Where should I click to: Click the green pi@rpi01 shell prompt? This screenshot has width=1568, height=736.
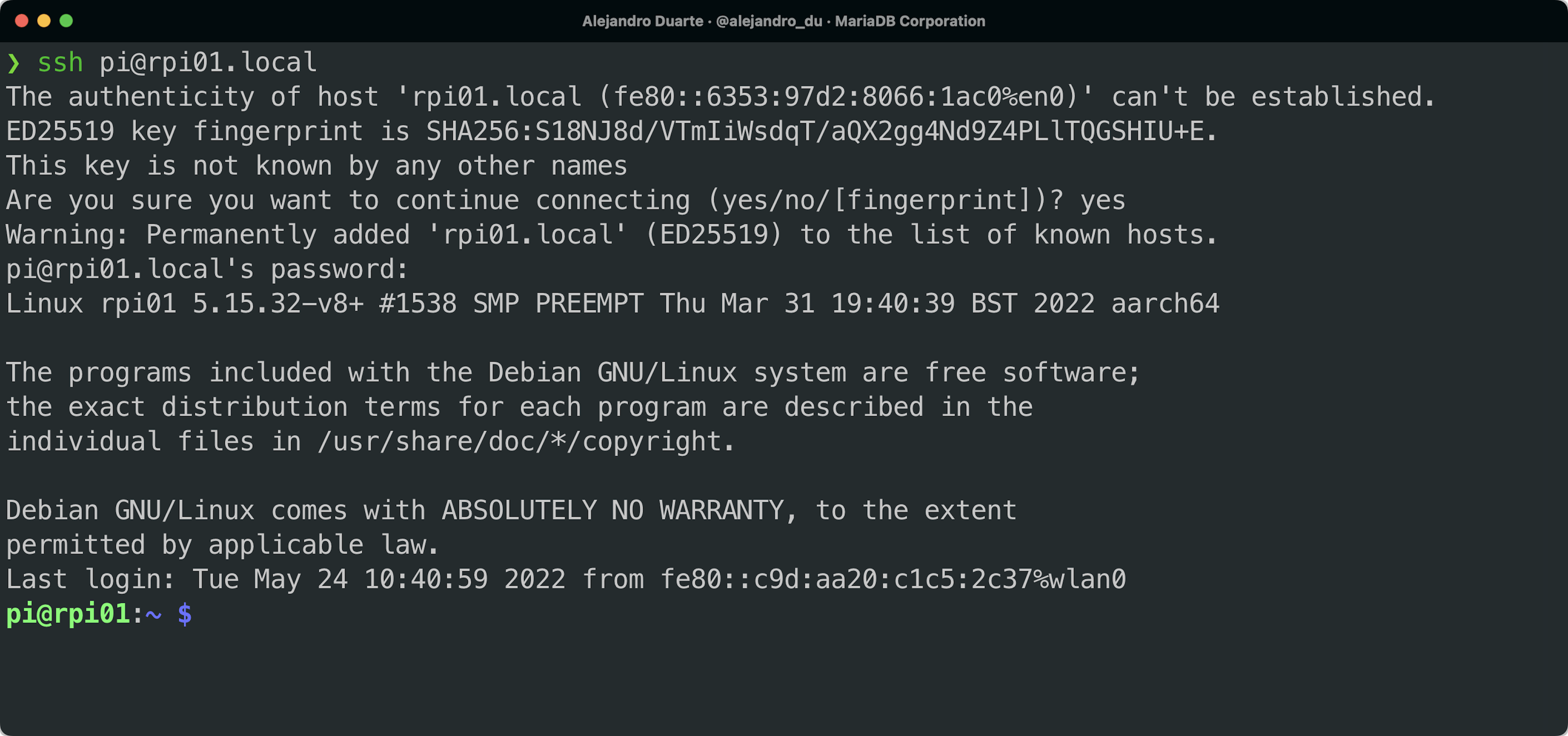(67, 614)
